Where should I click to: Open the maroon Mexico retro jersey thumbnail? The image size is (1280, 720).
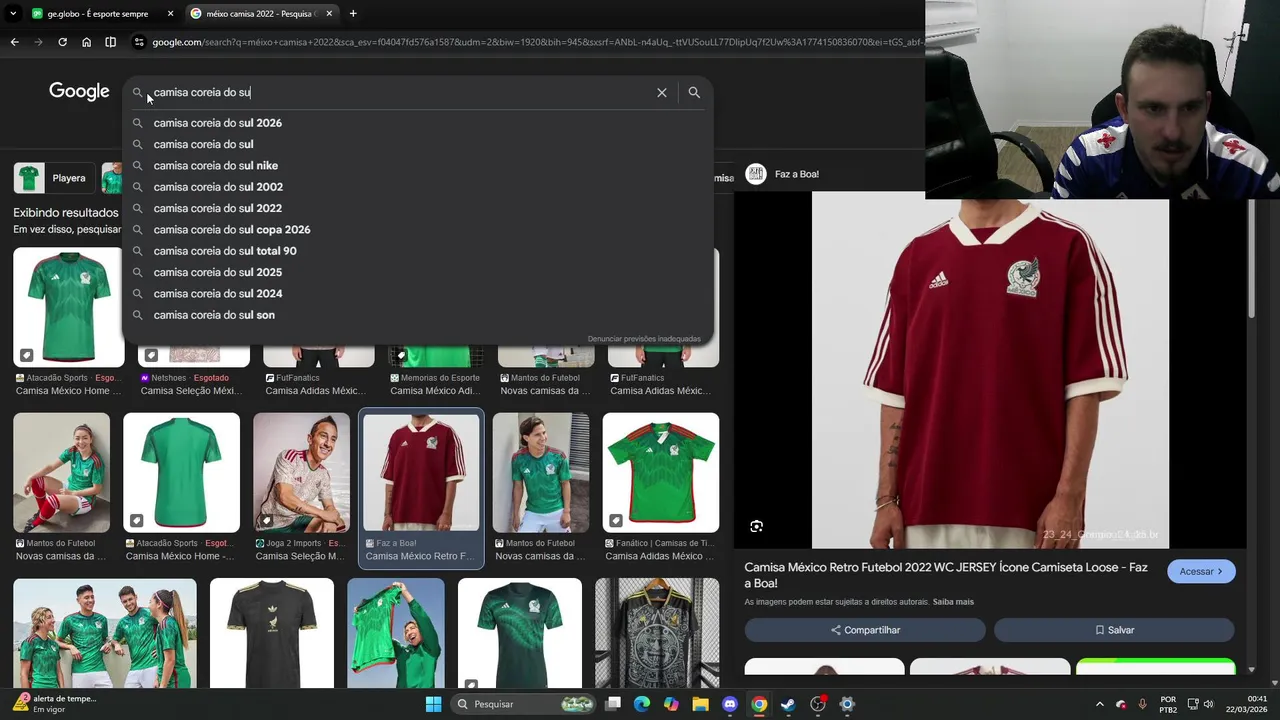click(x=421, y=472)
